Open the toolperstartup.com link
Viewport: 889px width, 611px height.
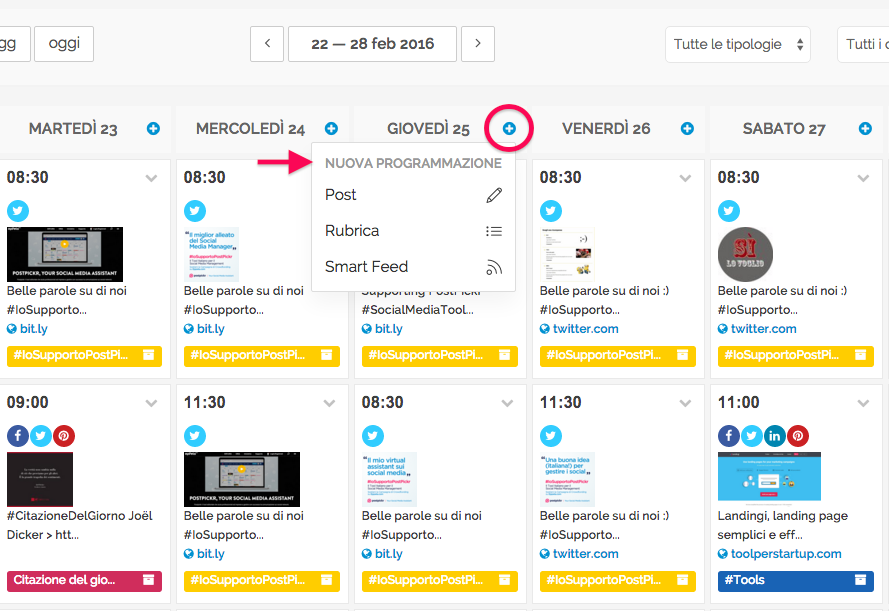coord(771,554)
